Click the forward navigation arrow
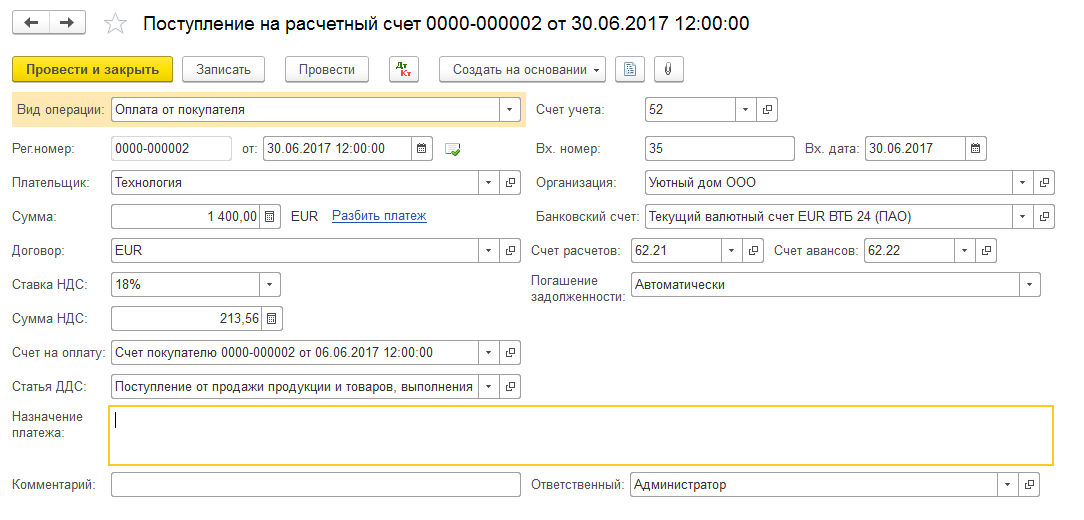The height and width of the screenshot is (520, 1084). click(x=66, y=22)
